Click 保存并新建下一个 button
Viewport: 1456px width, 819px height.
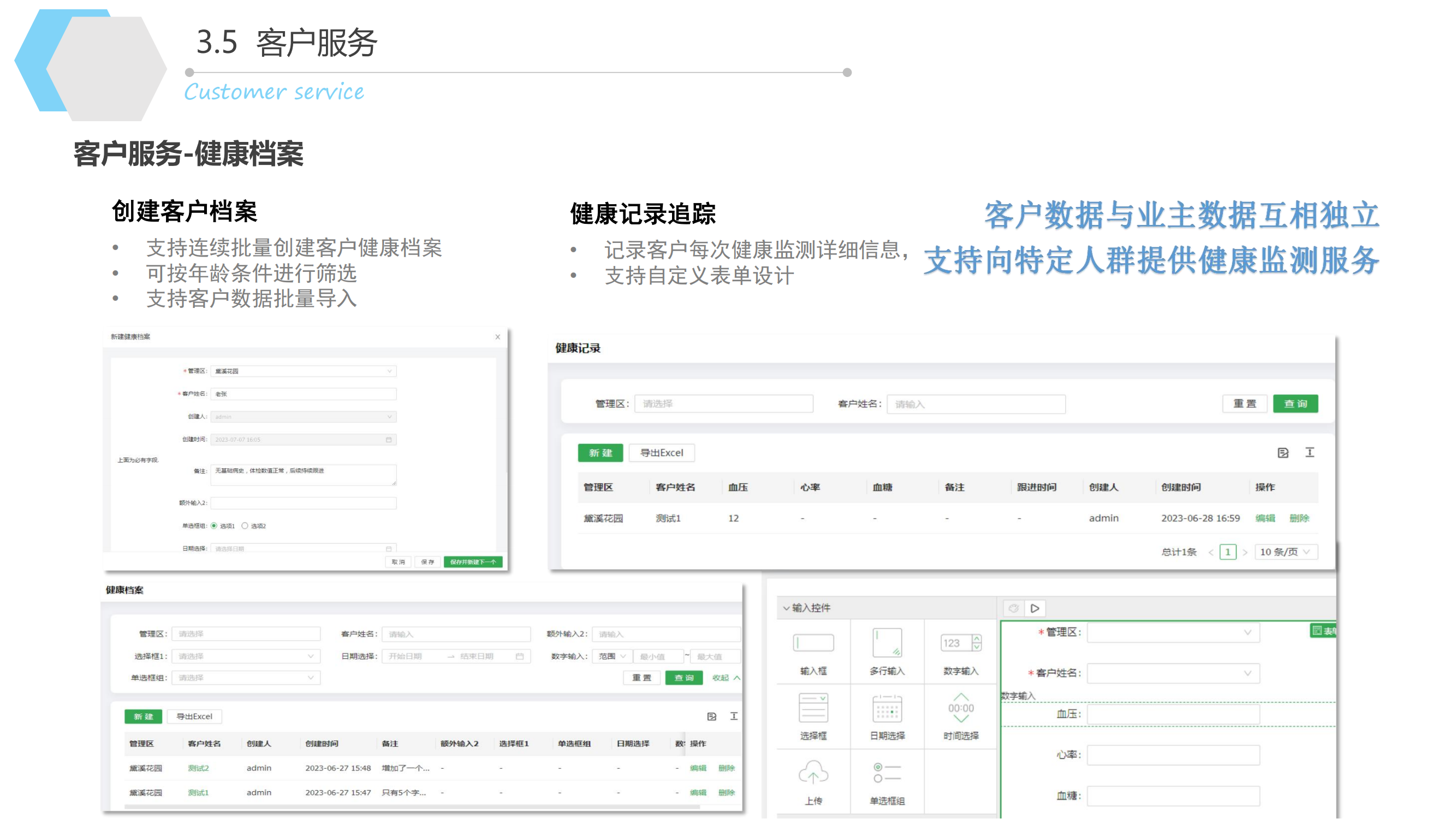pos(473,562)
